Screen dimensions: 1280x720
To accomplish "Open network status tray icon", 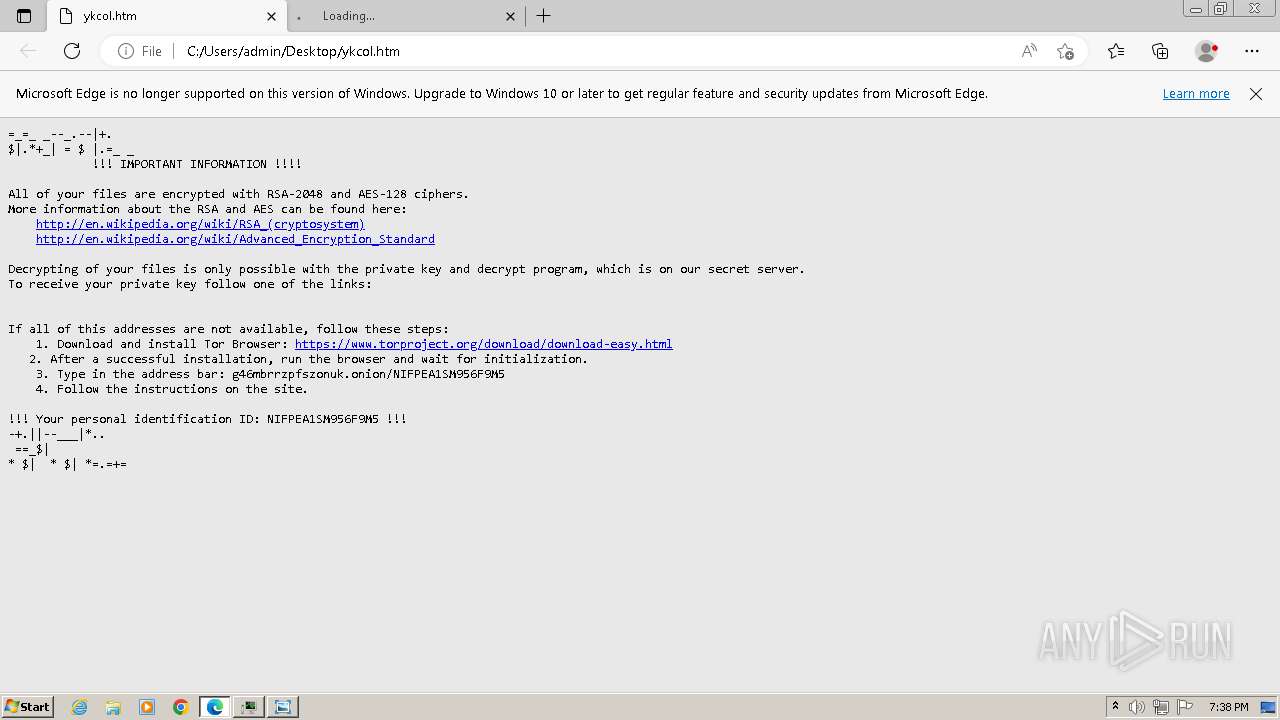I will point(1161,707).
